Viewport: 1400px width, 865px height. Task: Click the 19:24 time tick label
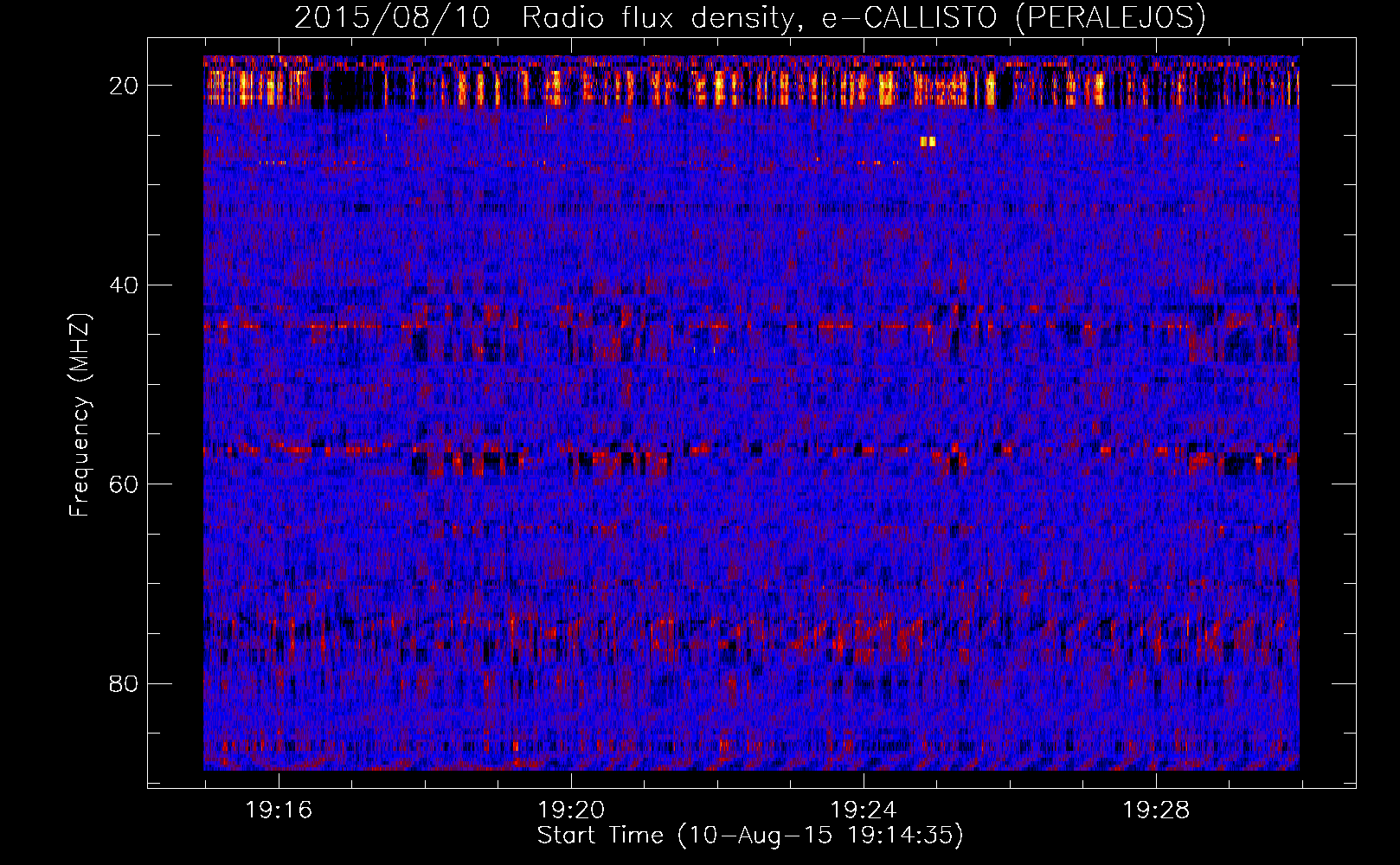[x=864, y=811]
